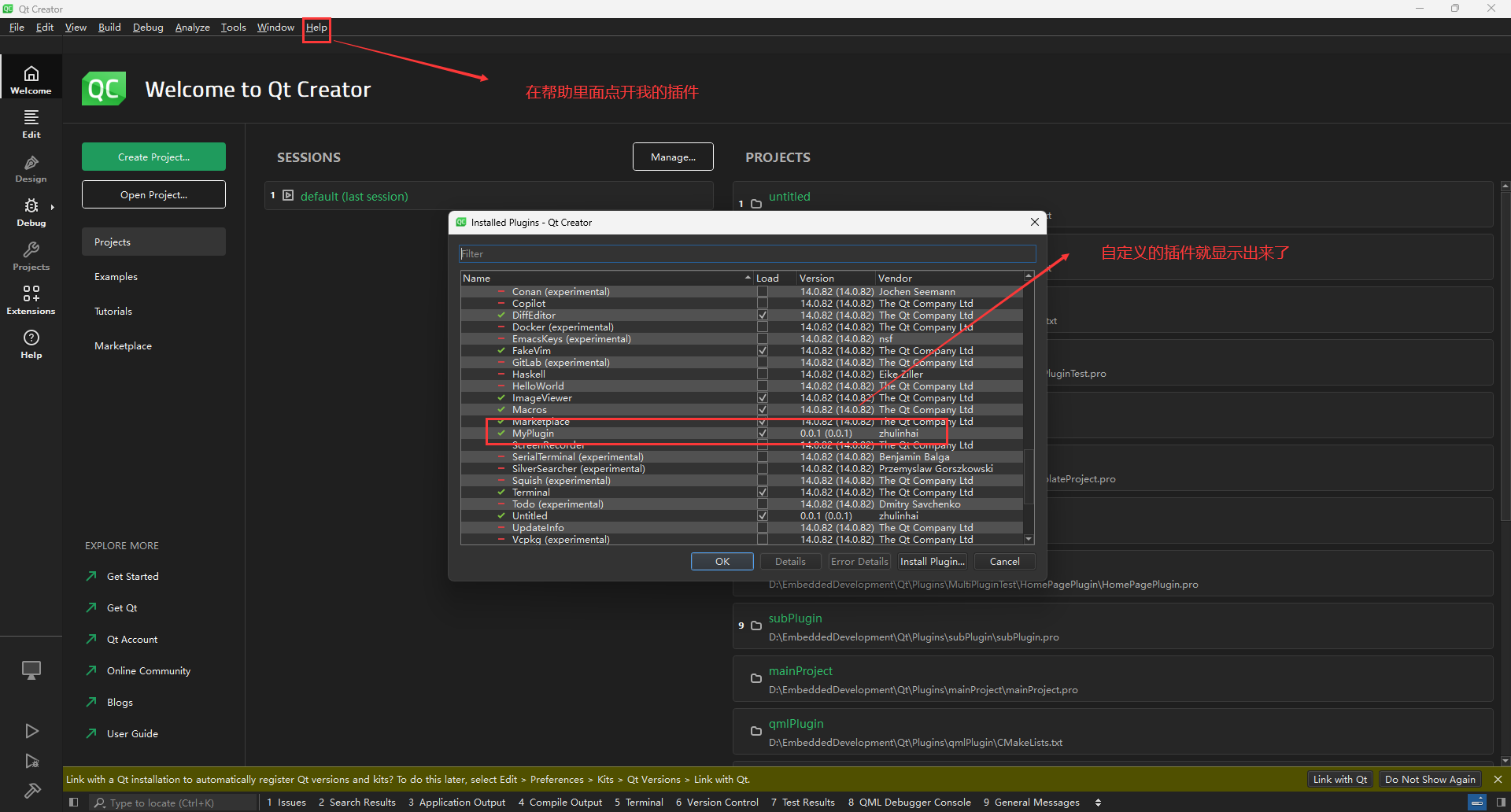
Task: Expand the Debug mode submenu arrow
Action: click(53, 207)
